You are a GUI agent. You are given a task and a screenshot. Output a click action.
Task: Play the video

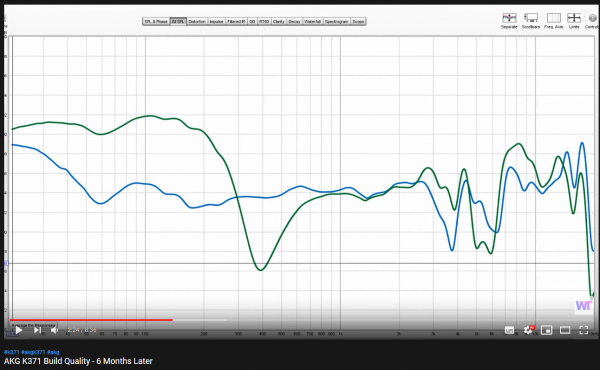tap(19, 330)
